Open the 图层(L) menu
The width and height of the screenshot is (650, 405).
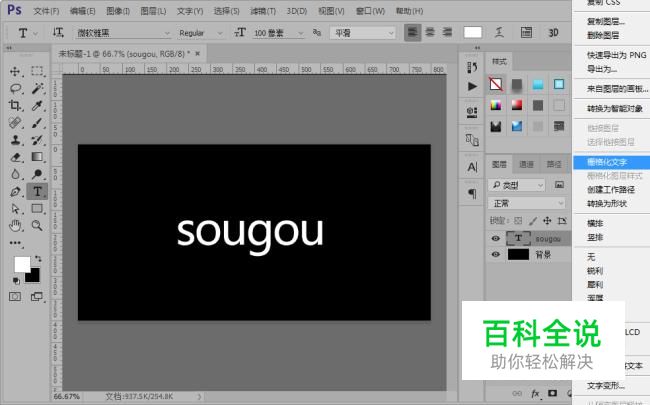[x=154, y=10]
